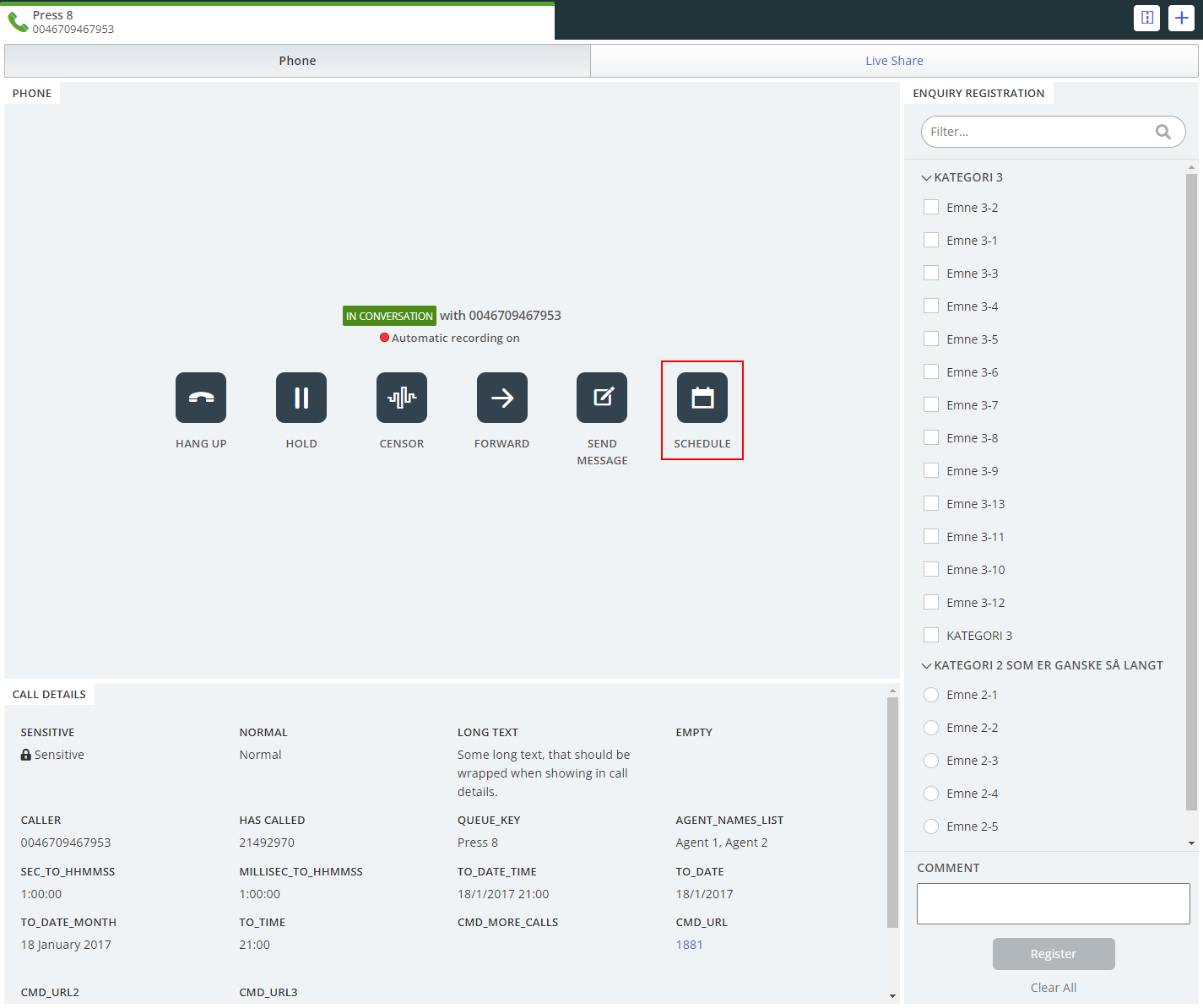Viewport: 1203px width, 1008px height.
Task: Click the panel layout icon beside plus
Action: click(1146, 18)
